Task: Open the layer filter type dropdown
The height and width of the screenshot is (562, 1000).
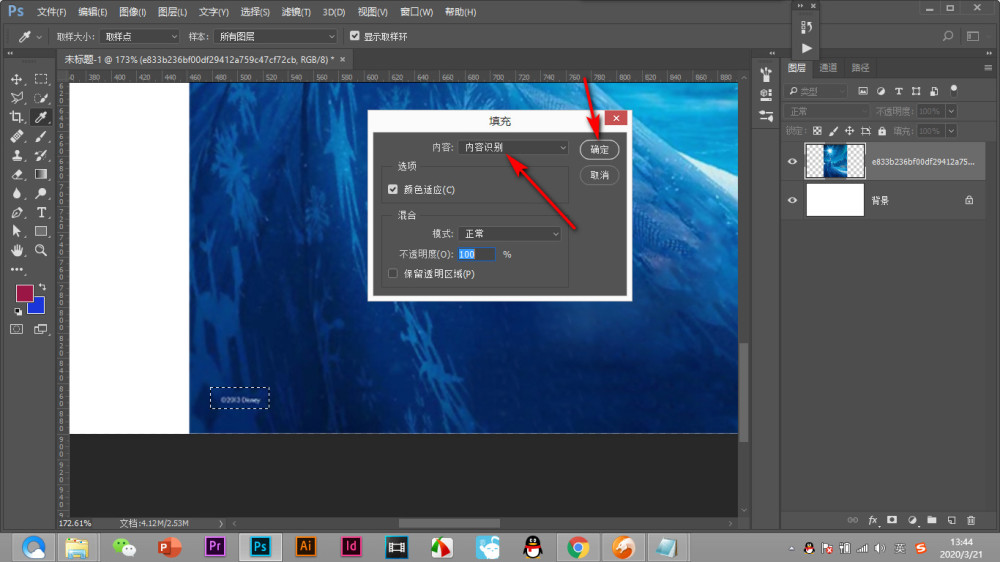Action: tap(817, 91)
